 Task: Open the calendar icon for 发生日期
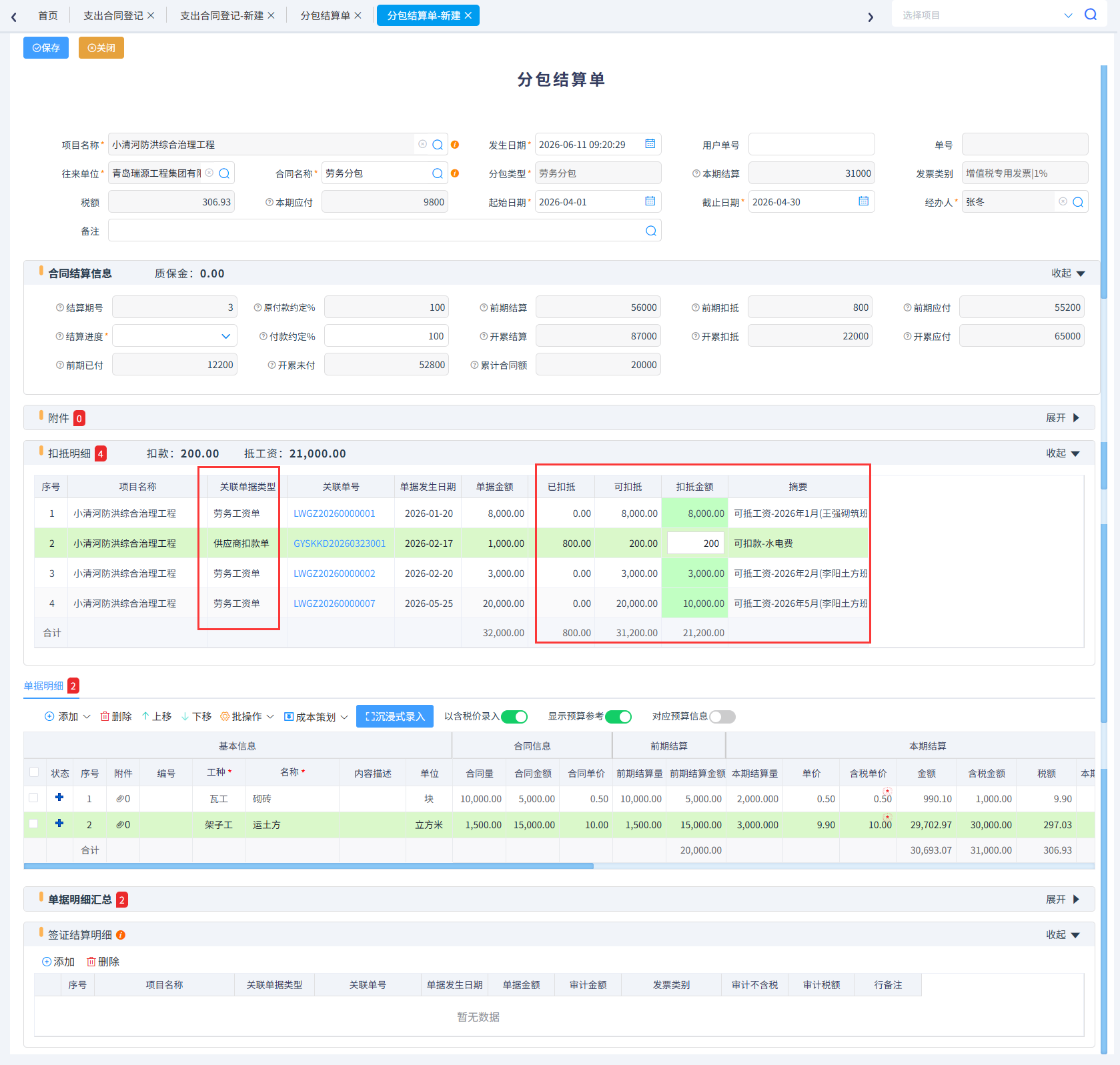[650, 144]
